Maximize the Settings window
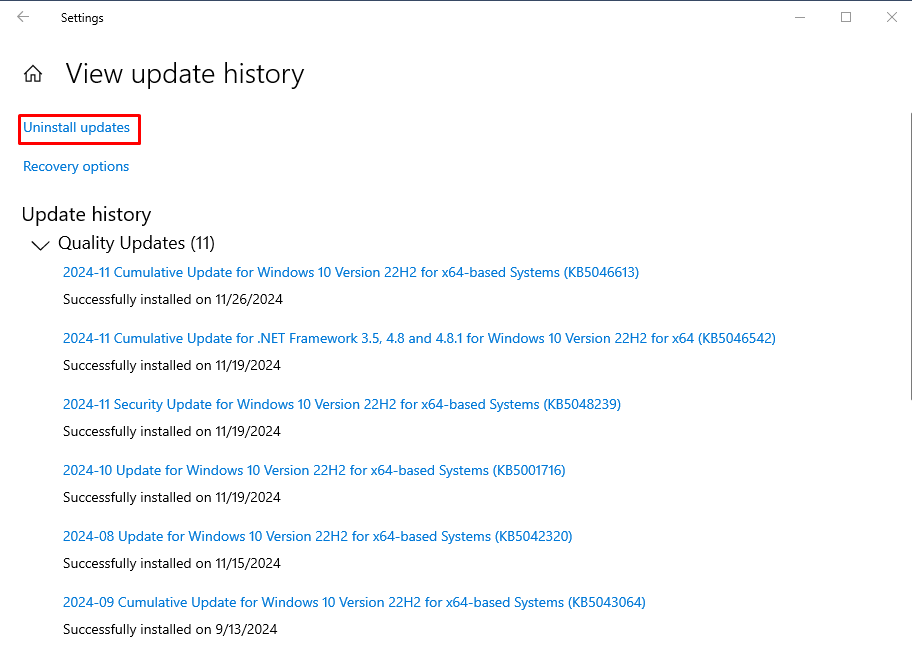Viewport: 912px width, 661px height. coord(846,17)
